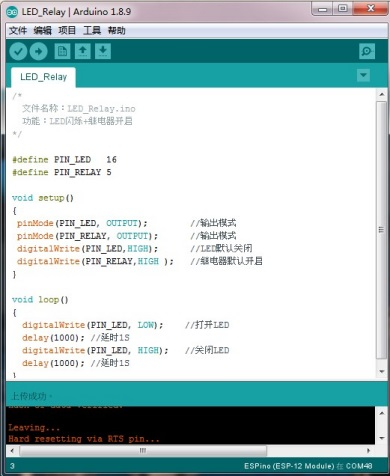390x476 pixels.
Task: Open the 编辑 menu
Action: coord(42,31)
